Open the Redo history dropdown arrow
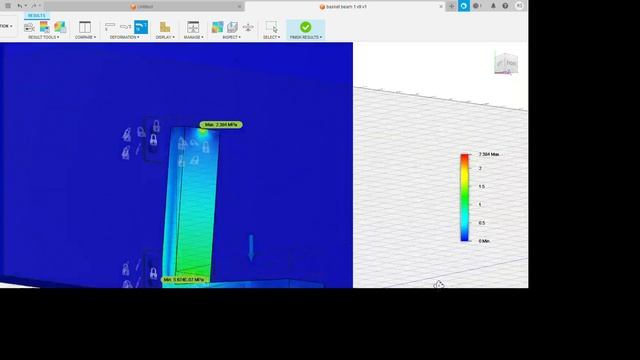Image resolution: width=640 pixels, height=360 pixels. pos(40,6)
